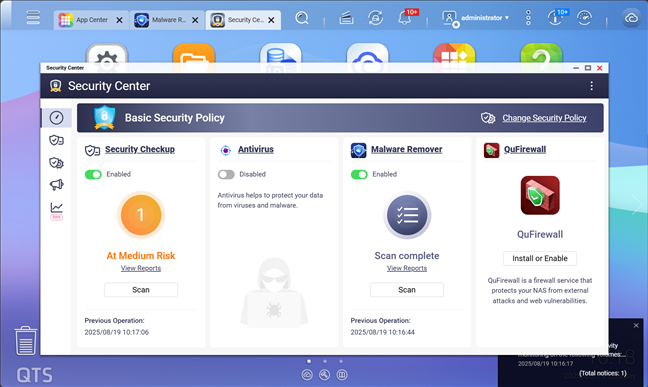Click the middle bottom dock circular icon
The width and height of the screenshot is (648, 387).
tap(324, 375)
